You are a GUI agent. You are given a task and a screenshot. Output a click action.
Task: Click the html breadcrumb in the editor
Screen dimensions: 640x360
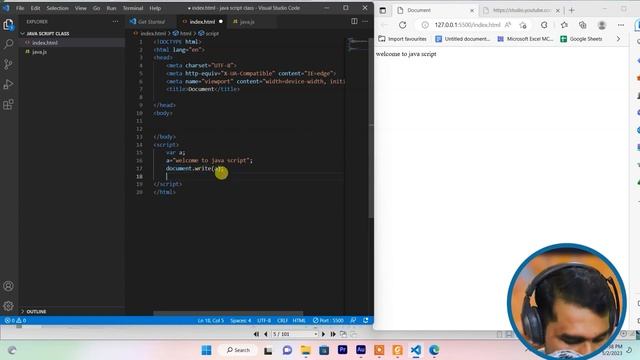pos(182,33)
